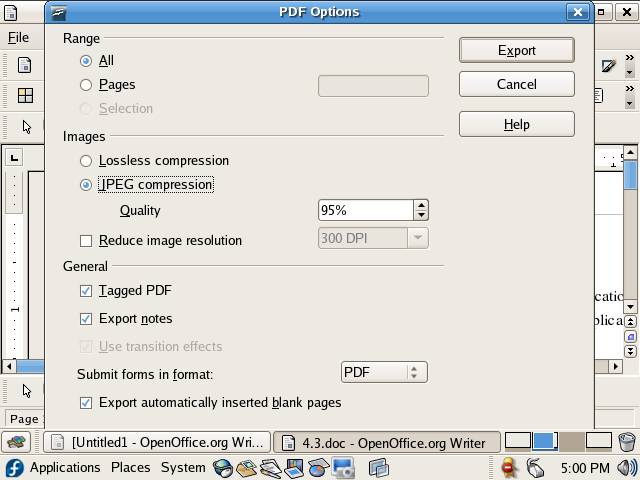Click the Fedora logo on the panel
Image resolution: width=640 pixels, height=480 pixels.
coord(14,468)
